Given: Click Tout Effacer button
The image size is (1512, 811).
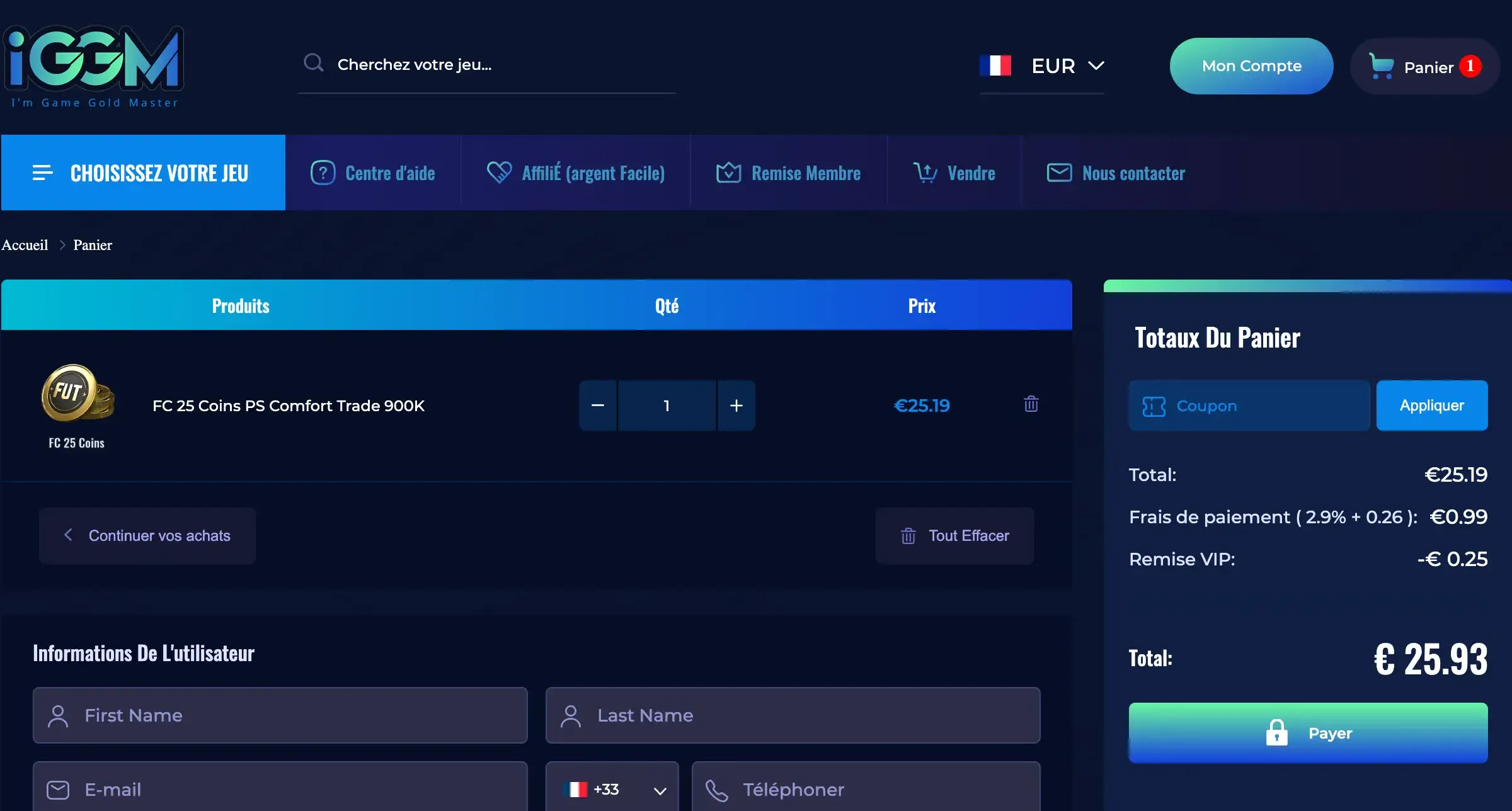Looking at the screenshot, I should [955, 536].
